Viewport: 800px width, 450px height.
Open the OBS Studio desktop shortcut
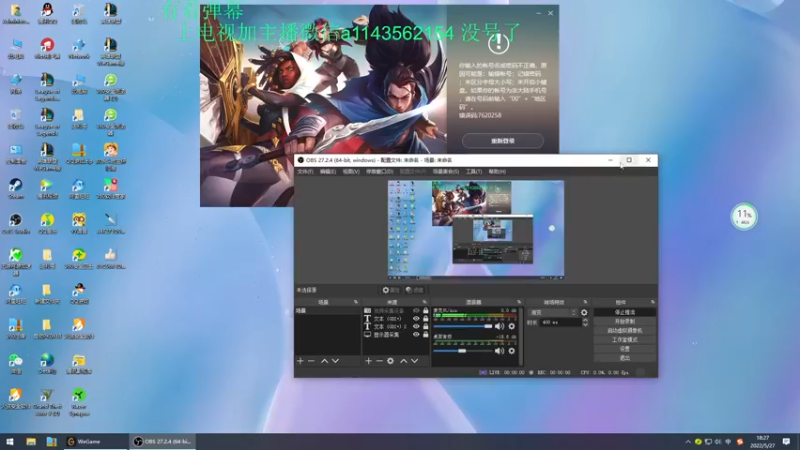(x=16, y=223)
